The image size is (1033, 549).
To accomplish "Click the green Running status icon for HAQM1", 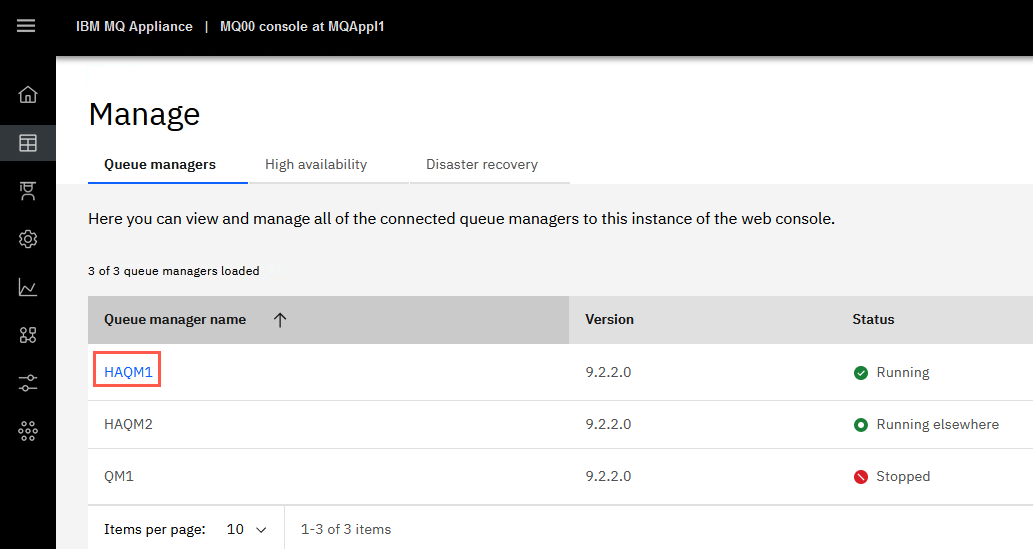I will (x=860, y=373).
